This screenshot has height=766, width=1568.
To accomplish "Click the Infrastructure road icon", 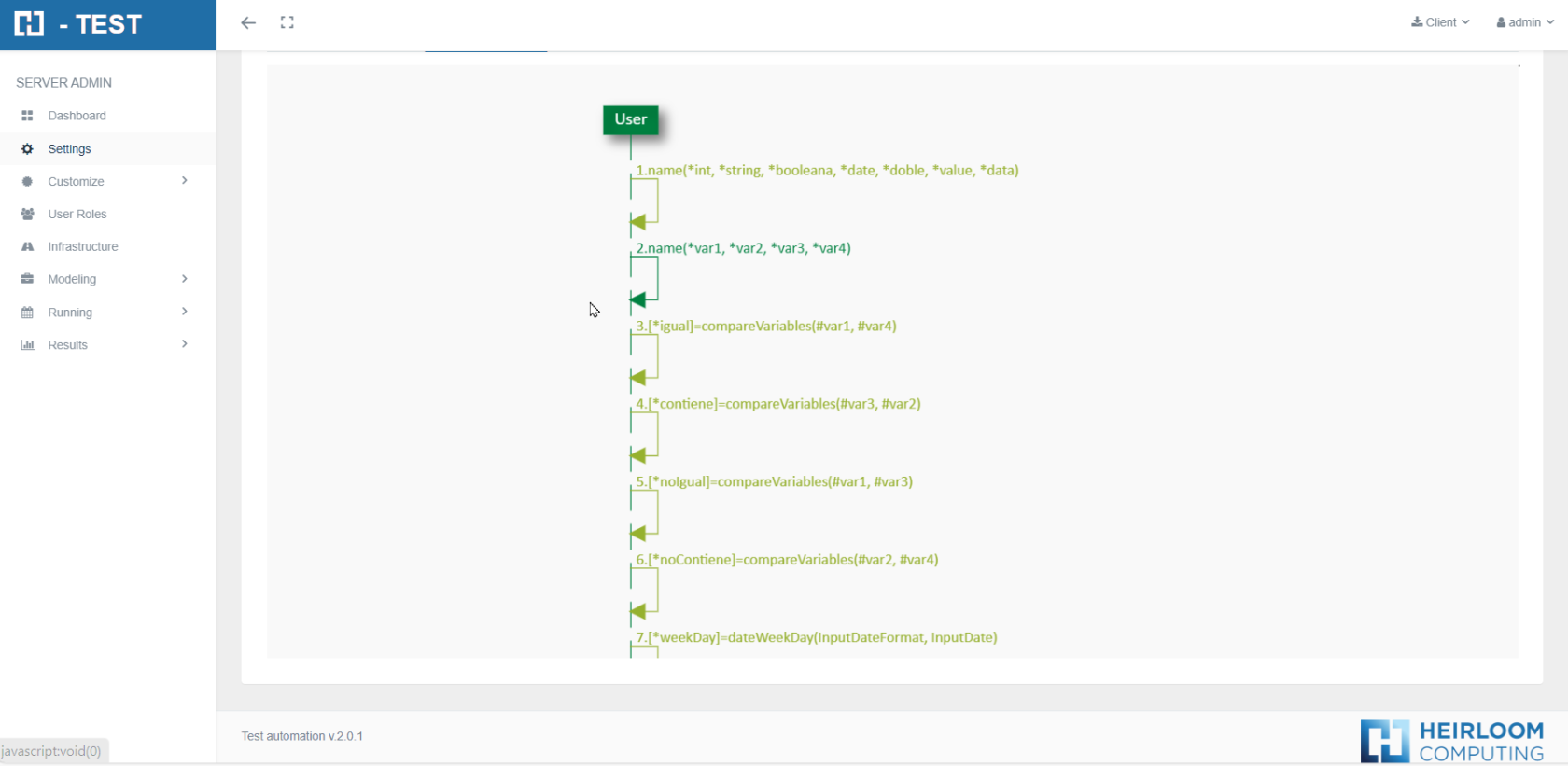I will click(x=27, y=247).
